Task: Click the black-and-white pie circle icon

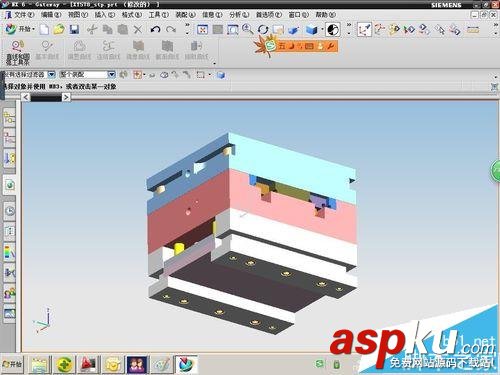Action: (333, 30)
